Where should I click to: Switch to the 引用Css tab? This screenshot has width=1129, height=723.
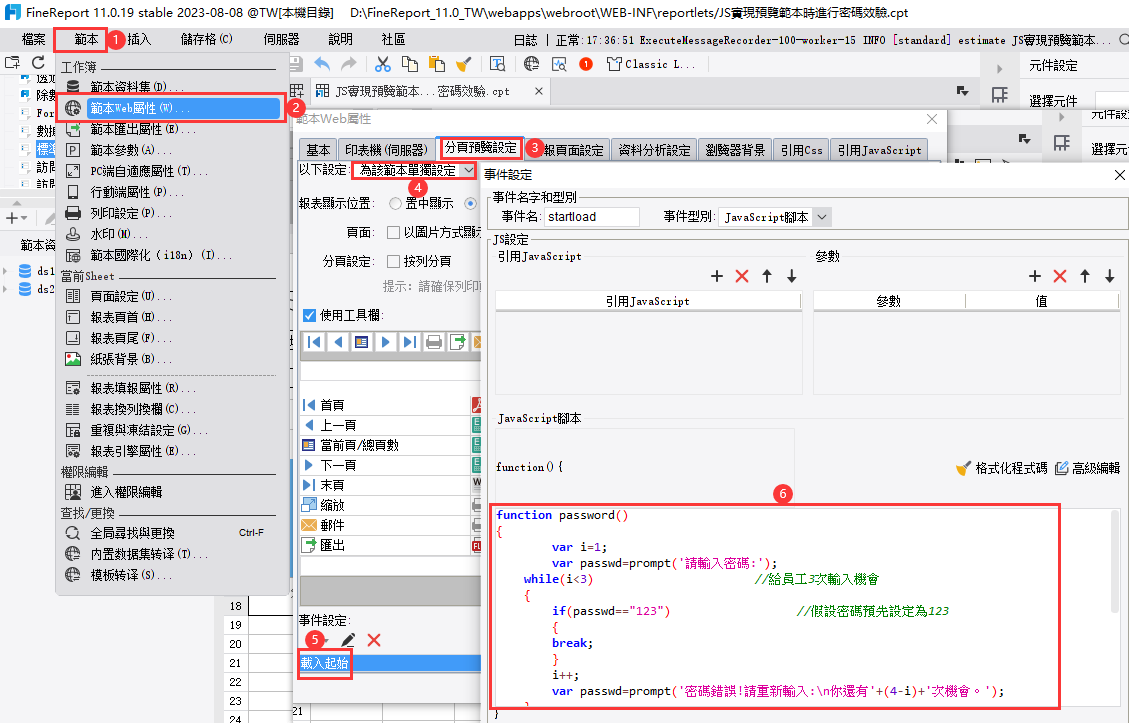click(x=802, y=150)
